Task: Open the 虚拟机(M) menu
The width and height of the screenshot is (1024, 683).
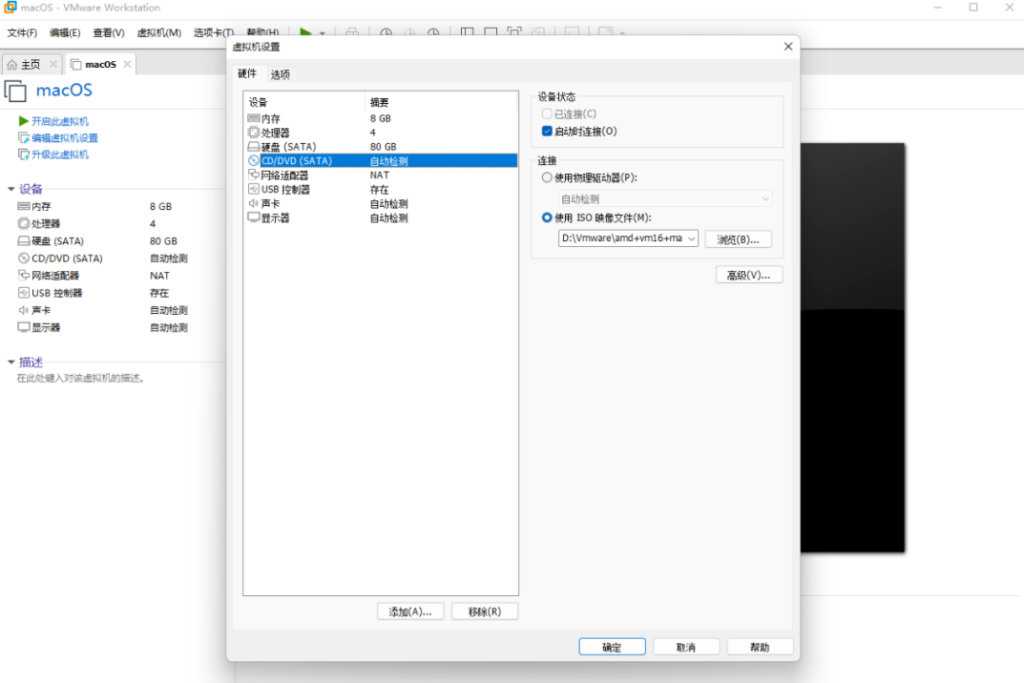Action: (x=159, y=33)
